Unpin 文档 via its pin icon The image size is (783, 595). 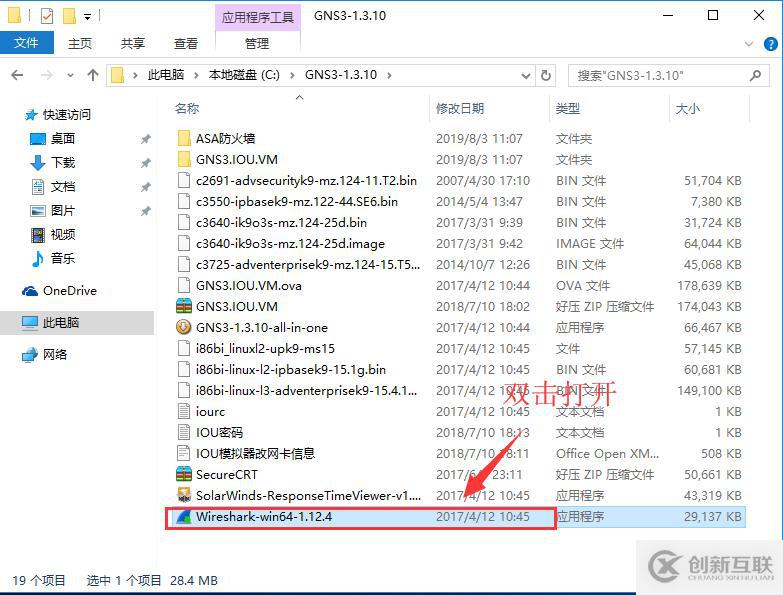click(145, 187)
